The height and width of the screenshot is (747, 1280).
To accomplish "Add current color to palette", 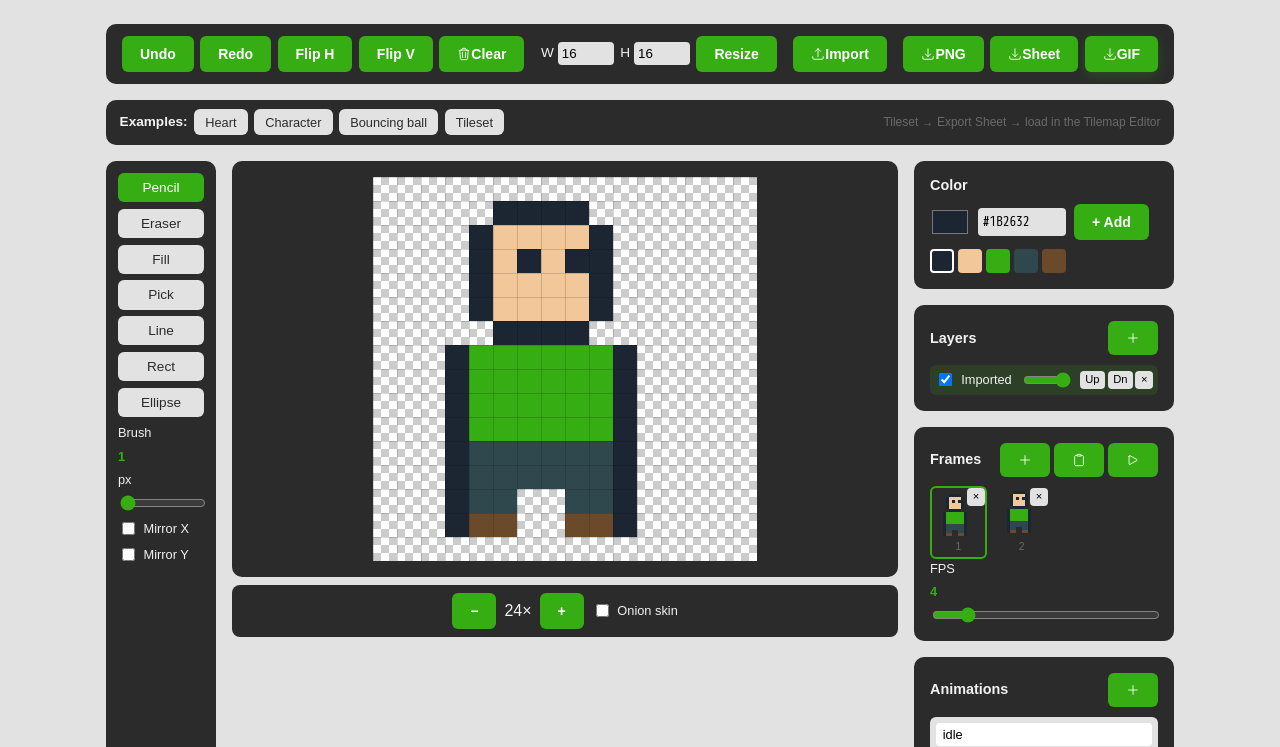I will coord(1111,222).
